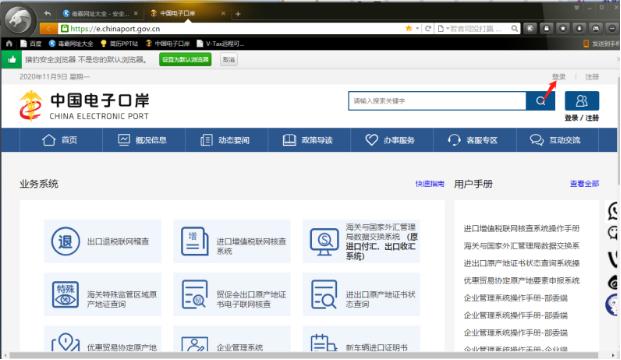Click the lock toolbar button

click(x=547, y=28)
